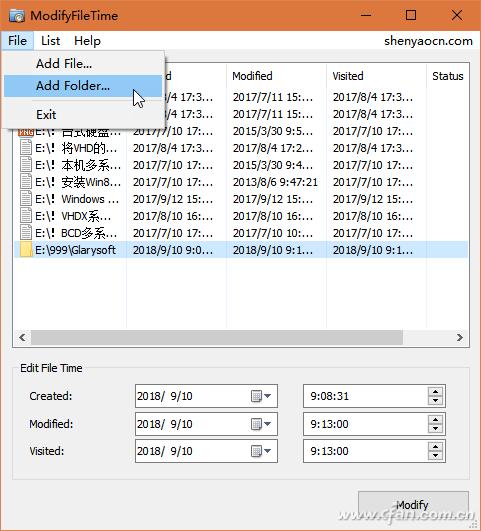Click the Visited time field 9:13:00
Image resolution: width=481 pixels, height=531 pixels.
pyautogui.click(x=374, y=451)
